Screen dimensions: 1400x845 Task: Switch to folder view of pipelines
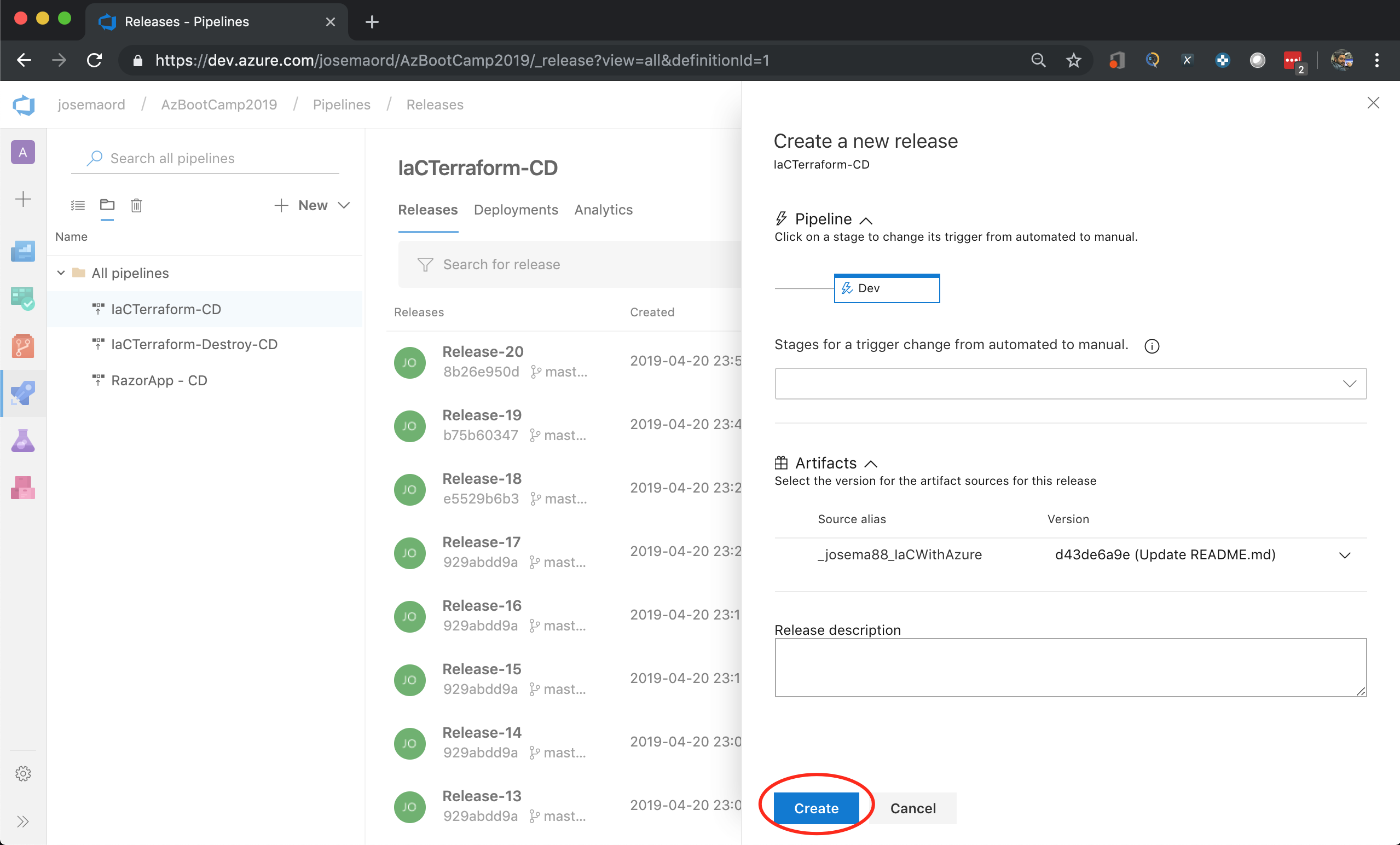tap(107, 205)
